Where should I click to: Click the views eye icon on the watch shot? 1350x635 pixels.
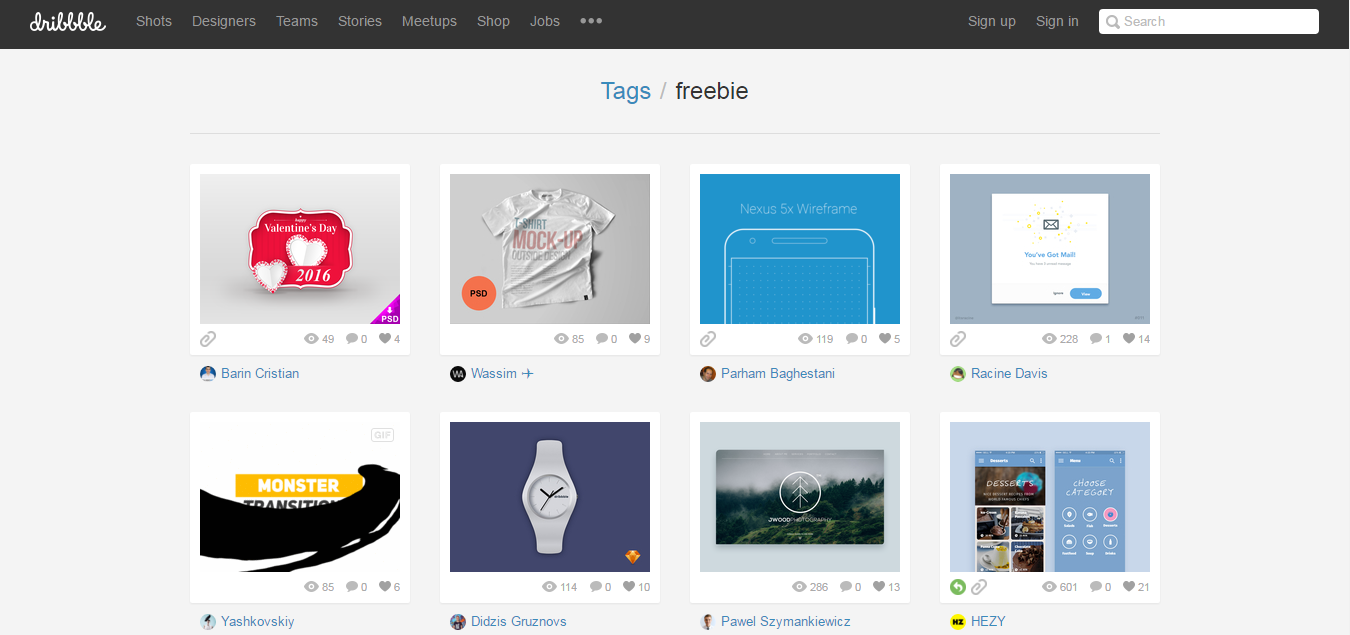pyautogui.click(x=549, y=586)
